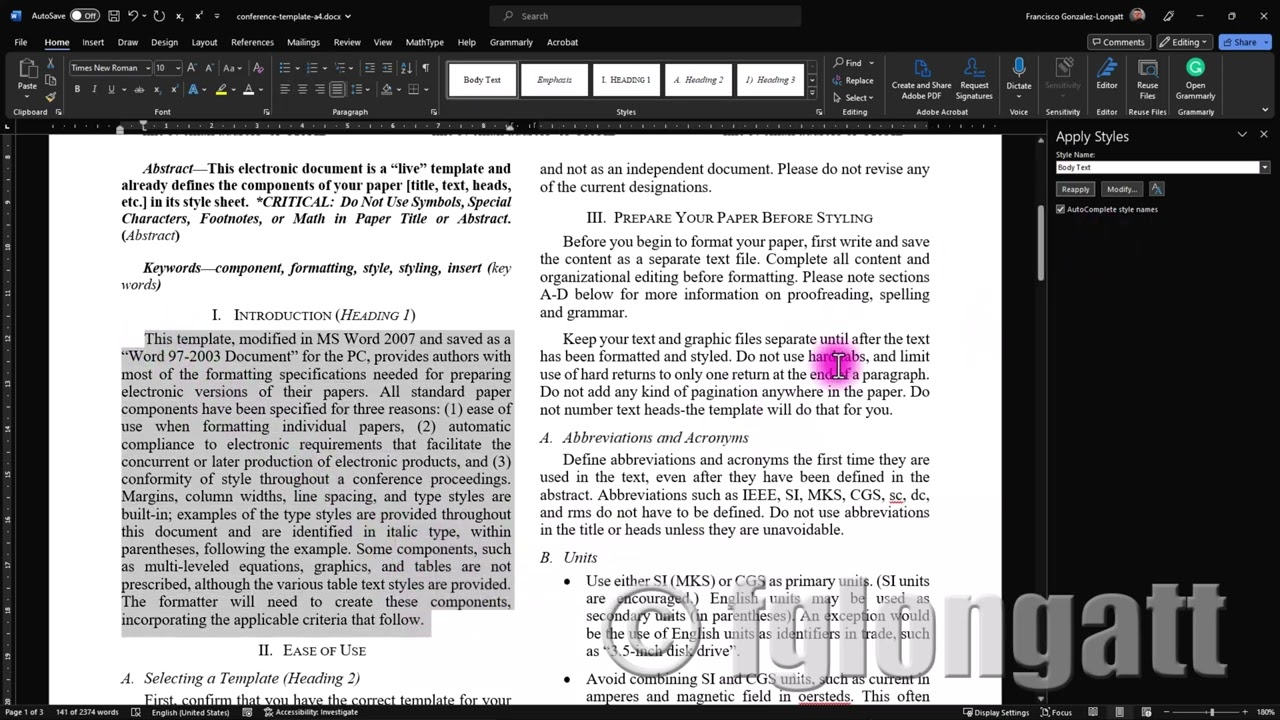This screenshot has height=720, width=1280.
Task: Toggle Bold formatting
Action: (77, 89)
